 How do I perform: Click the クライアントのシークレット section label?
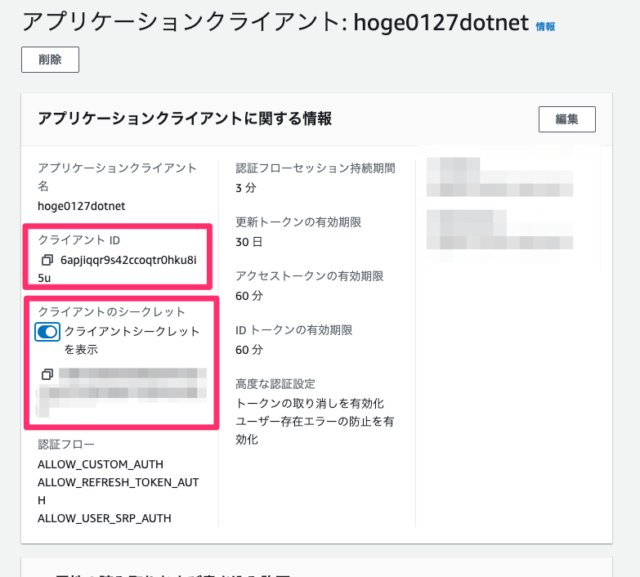(111, 312)
